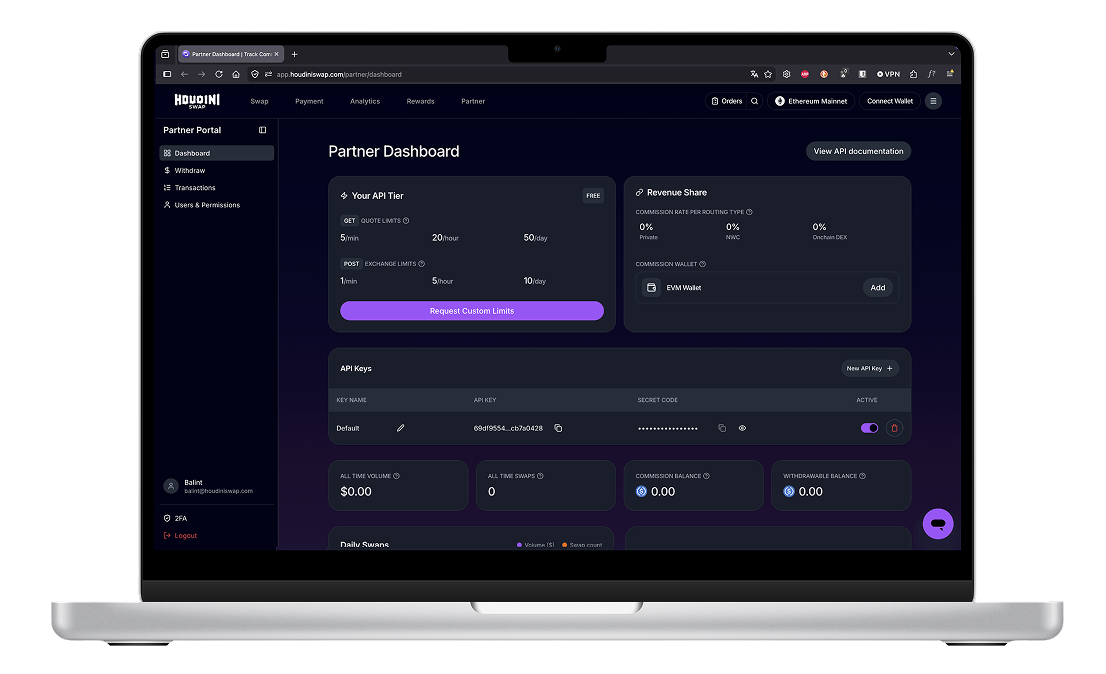Click the browser back arrow

click(184, 74)
